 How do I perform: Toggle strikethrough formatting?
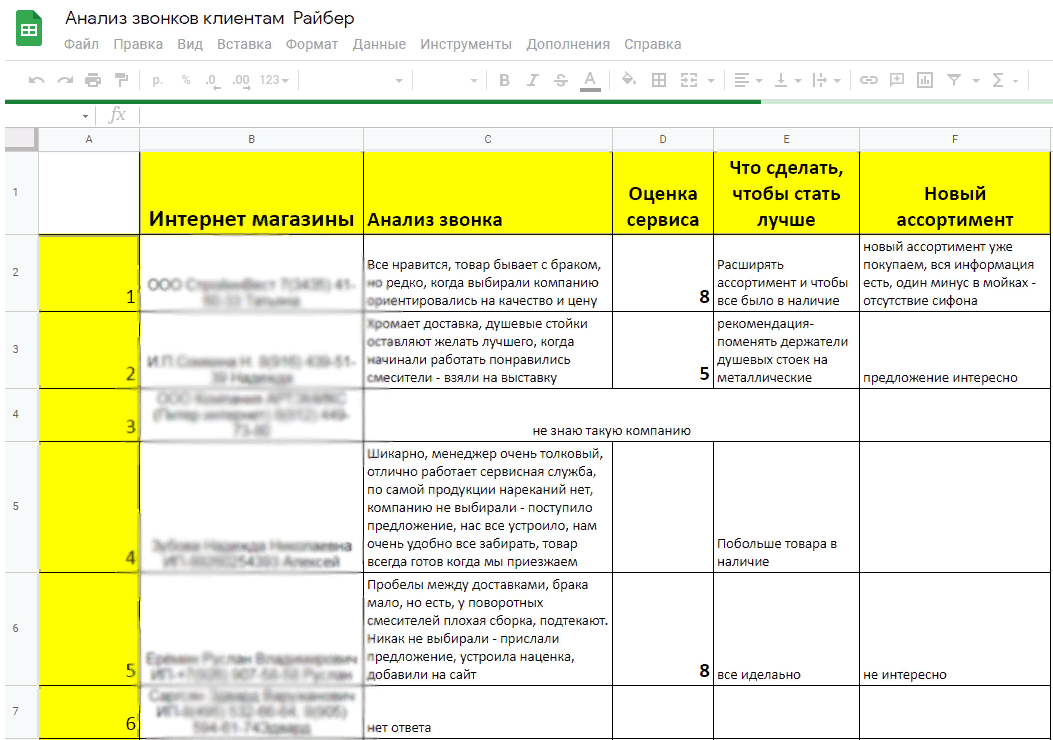pos(561,81)
